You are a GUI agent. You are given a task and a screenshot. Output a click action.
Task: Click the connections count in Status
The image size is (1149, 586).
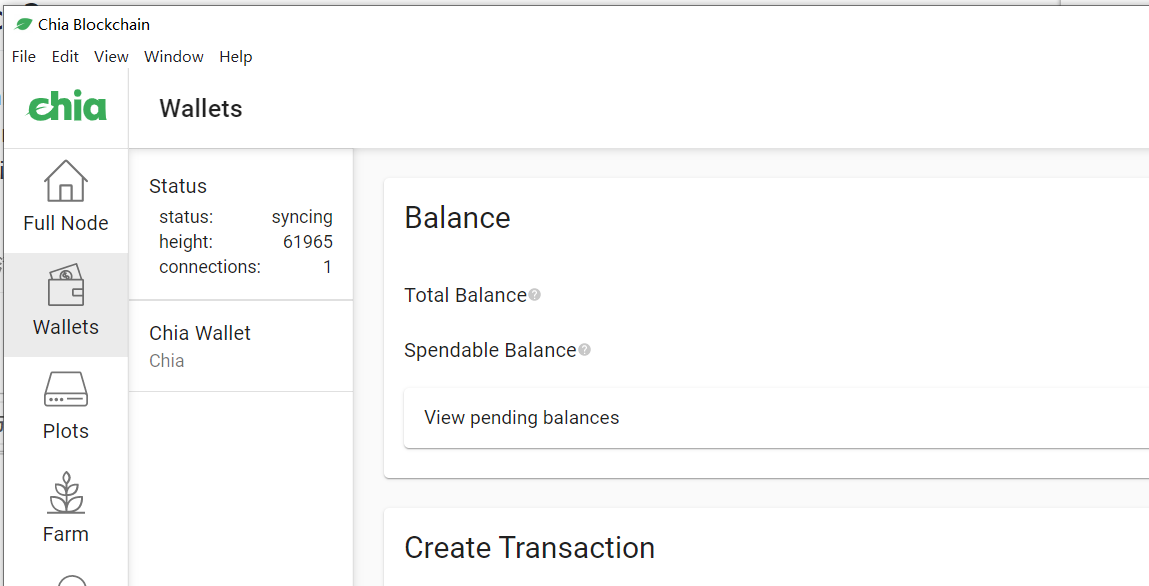pyautogui.click(x=327, y=267)
